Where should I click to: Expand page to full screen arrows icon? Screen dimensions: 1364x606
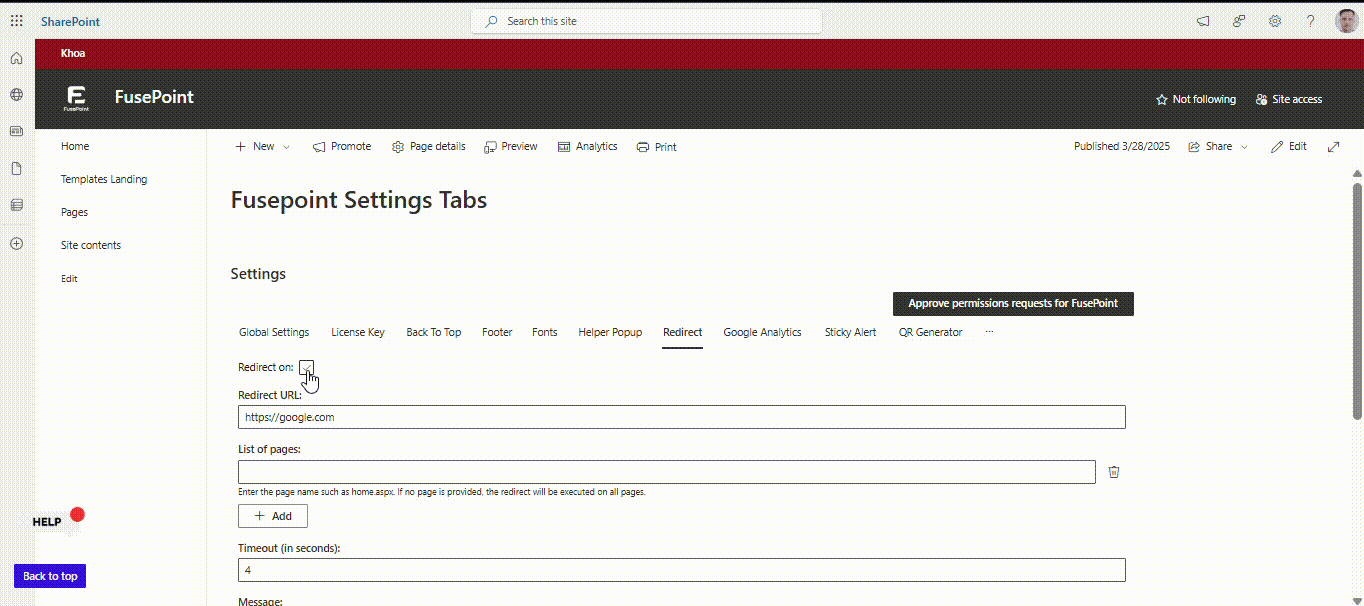pyautogui.click(x=1333, y=147)
